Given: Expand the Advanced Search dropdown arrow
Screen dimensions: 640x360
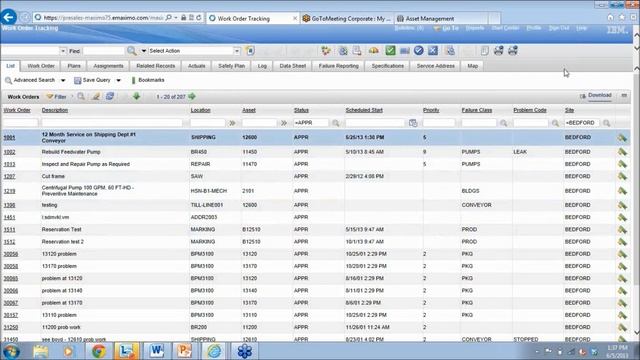Looking at the screenshot, I should point(63,80).
